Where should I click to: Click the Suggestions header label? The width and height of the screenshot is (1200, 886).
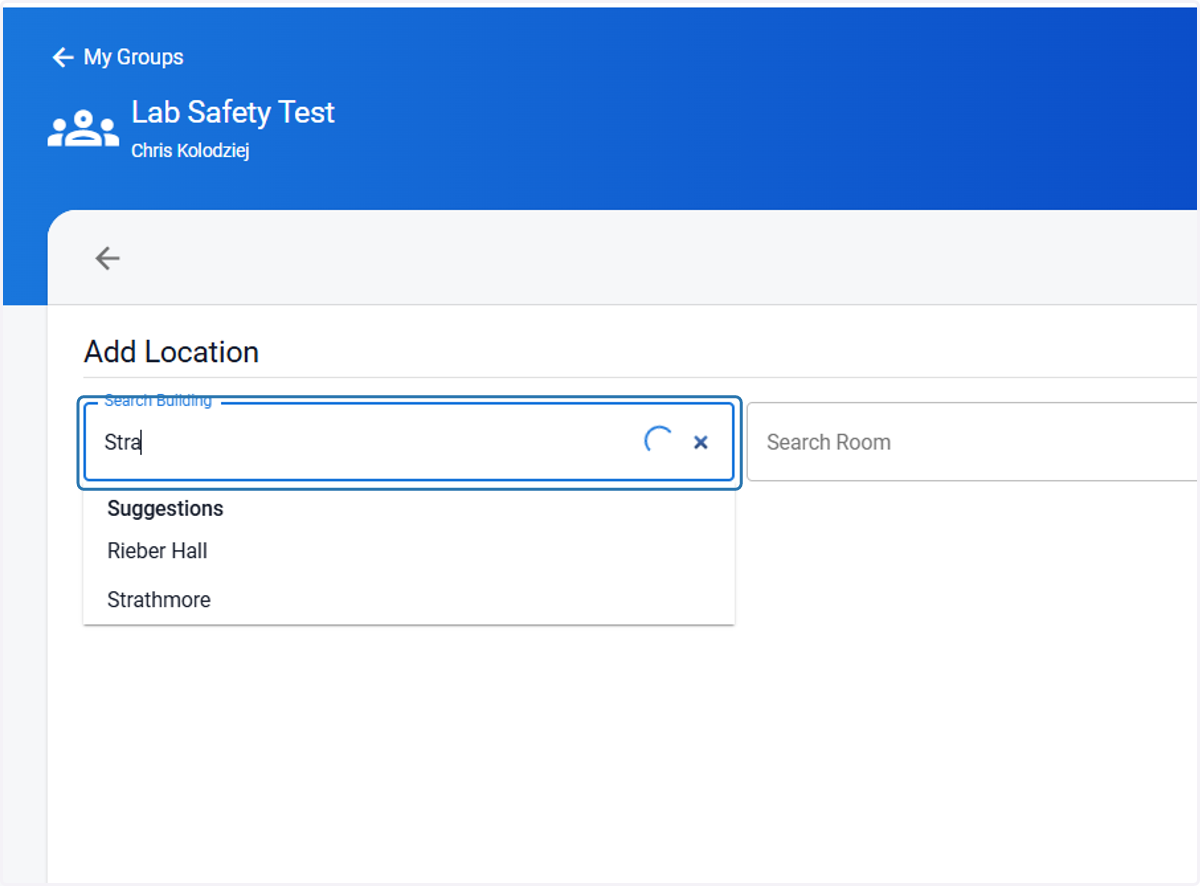165,509
